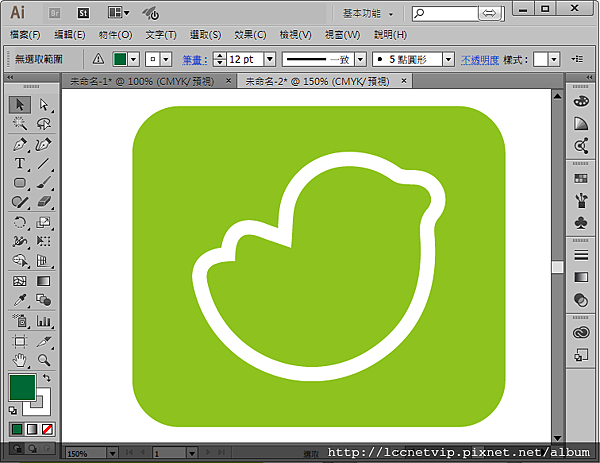Swap fill and stroke colors
Image resolution: width=600 pixels, height=463 pixels.
47,378
